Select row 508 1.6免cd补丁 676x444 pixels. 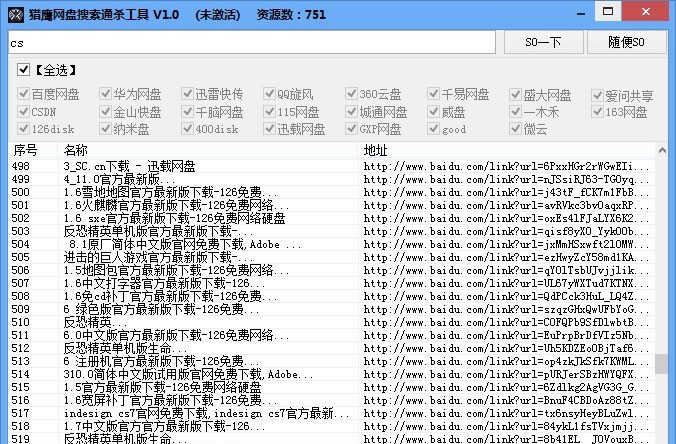(x=332, y=296)
